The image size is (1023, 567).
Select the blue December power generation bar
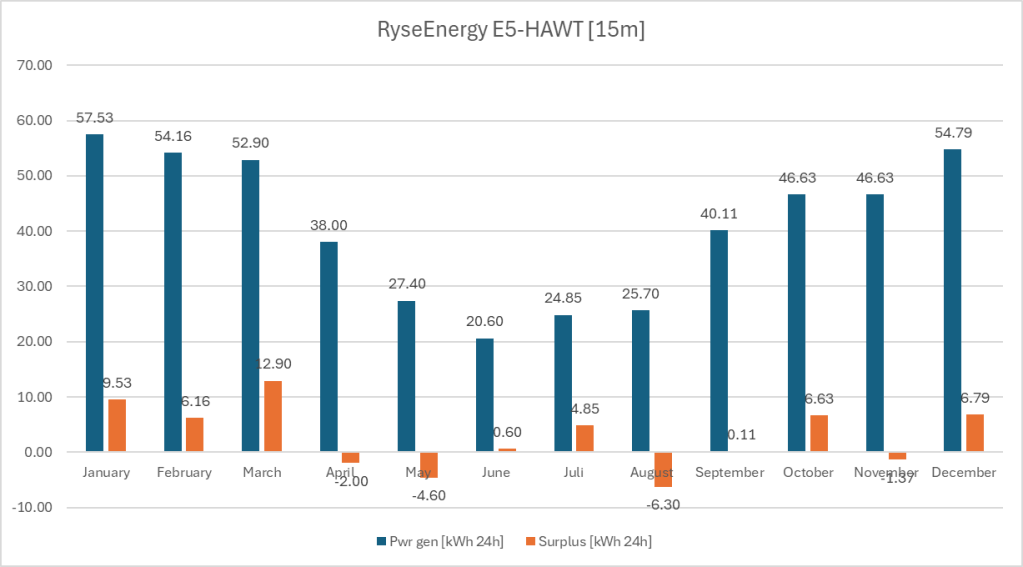tap(953, 300)
